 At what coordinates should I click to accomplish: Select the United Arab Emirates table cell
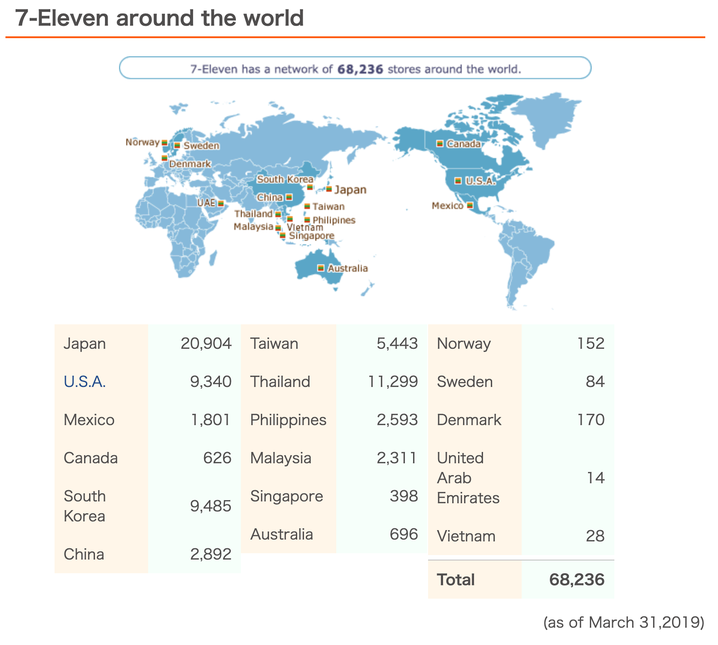pos(474,478)
